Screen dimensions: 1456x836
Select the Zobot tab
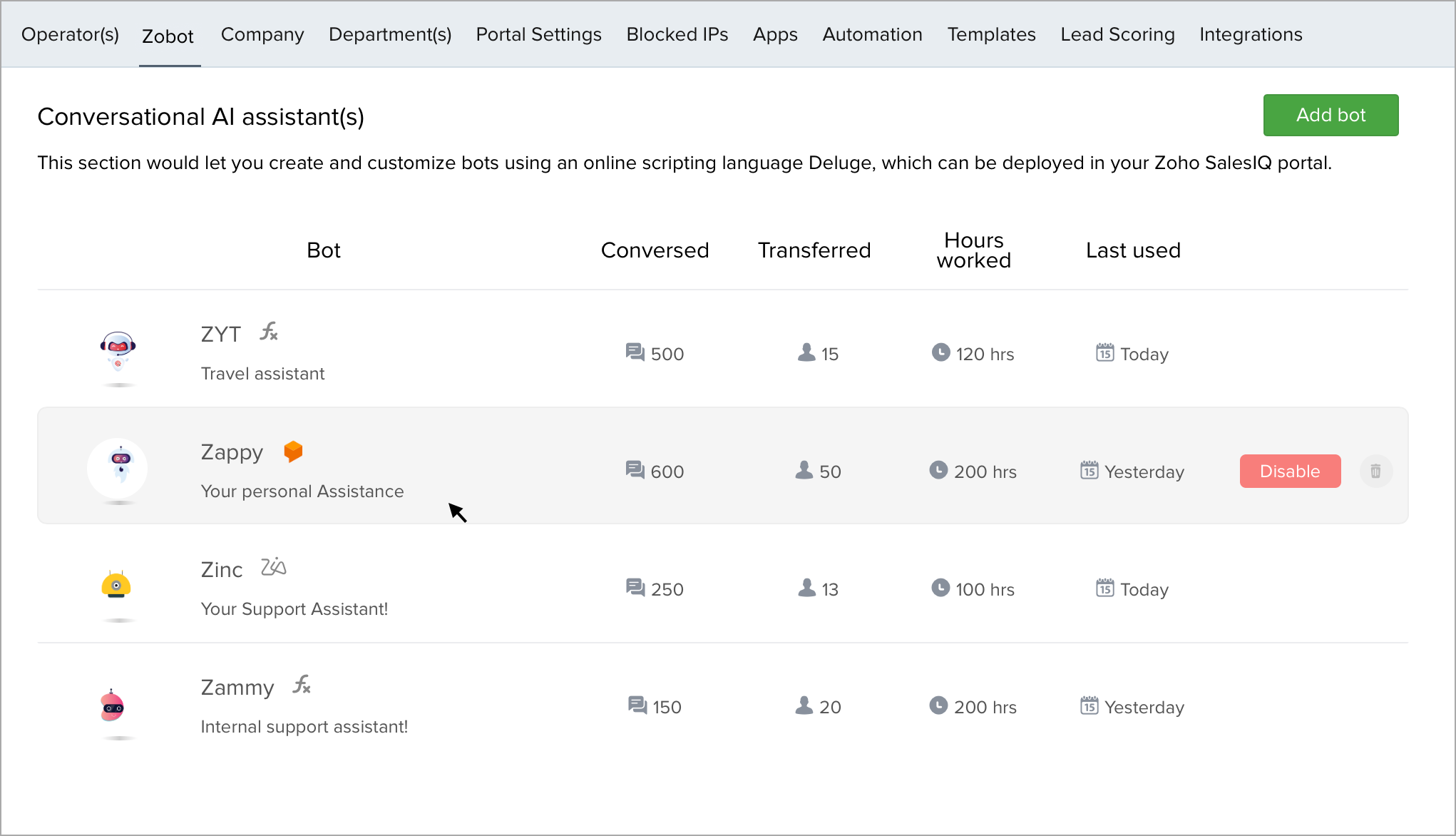[x=168, y=36]
